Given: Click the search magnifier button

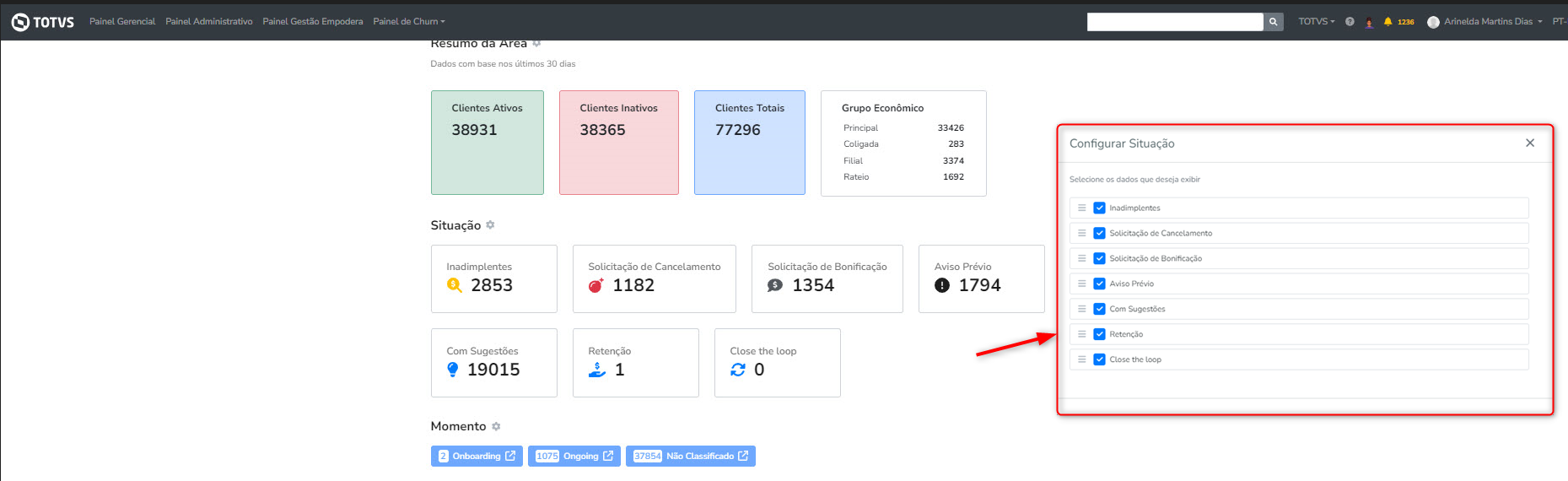Looking at the screenshot, I should click(1274, 22).
